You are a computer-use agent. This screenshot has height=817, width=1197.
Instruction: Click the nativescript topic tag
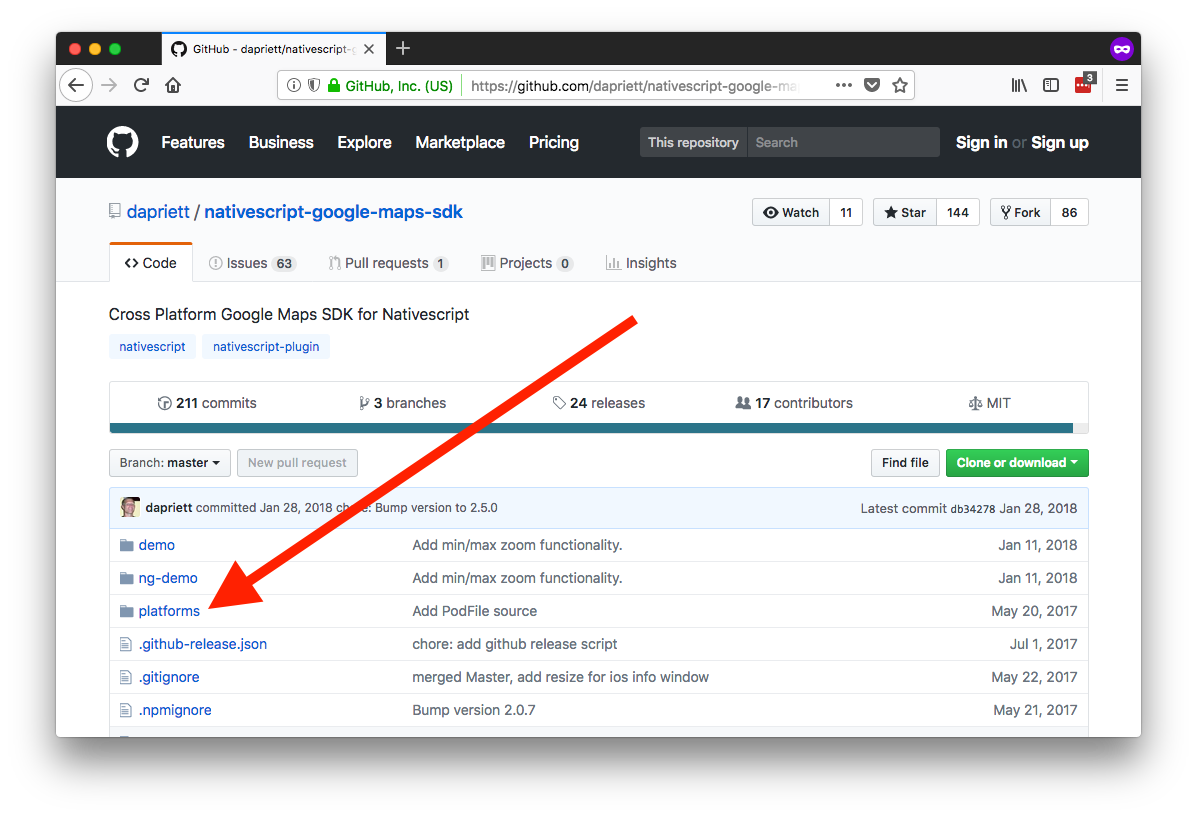point(152,346)
